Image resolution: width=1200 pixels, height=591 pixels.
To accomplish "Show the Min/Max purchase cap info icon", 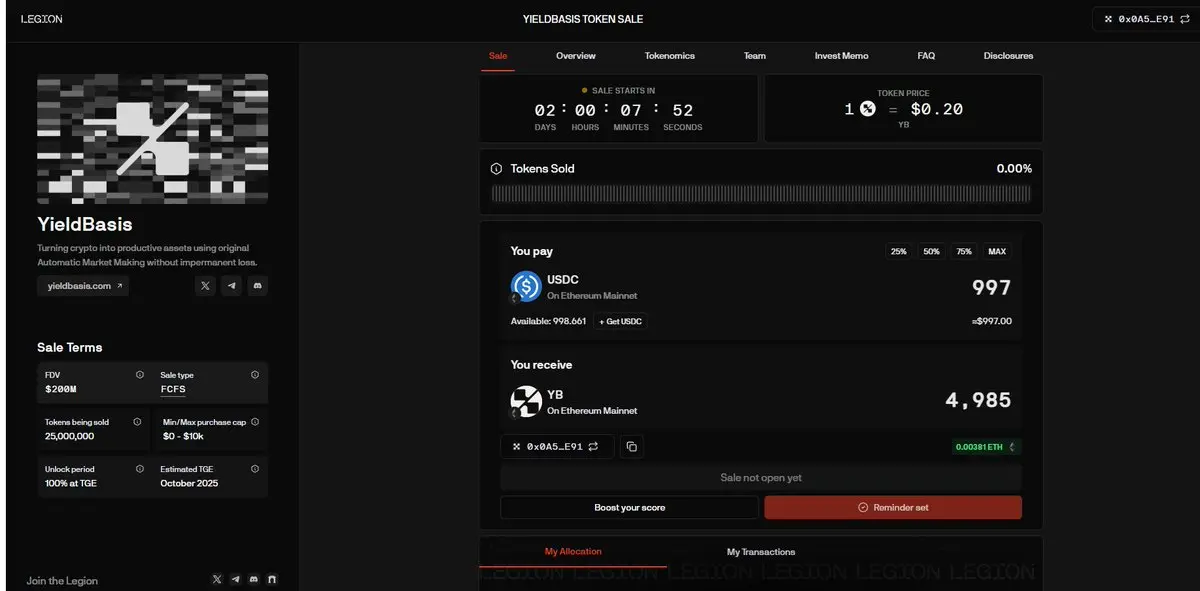I will pos(255,422).
